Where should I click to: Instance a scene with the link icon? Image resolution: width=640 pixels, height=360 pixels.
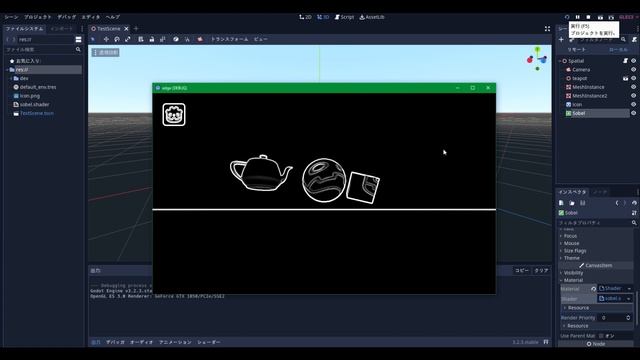pos(571,40)
